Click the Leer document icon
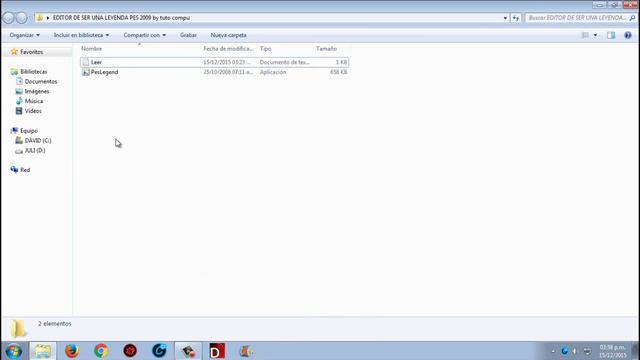The height and width of the screenshot is (360, 640). click(x=85, y=62)
